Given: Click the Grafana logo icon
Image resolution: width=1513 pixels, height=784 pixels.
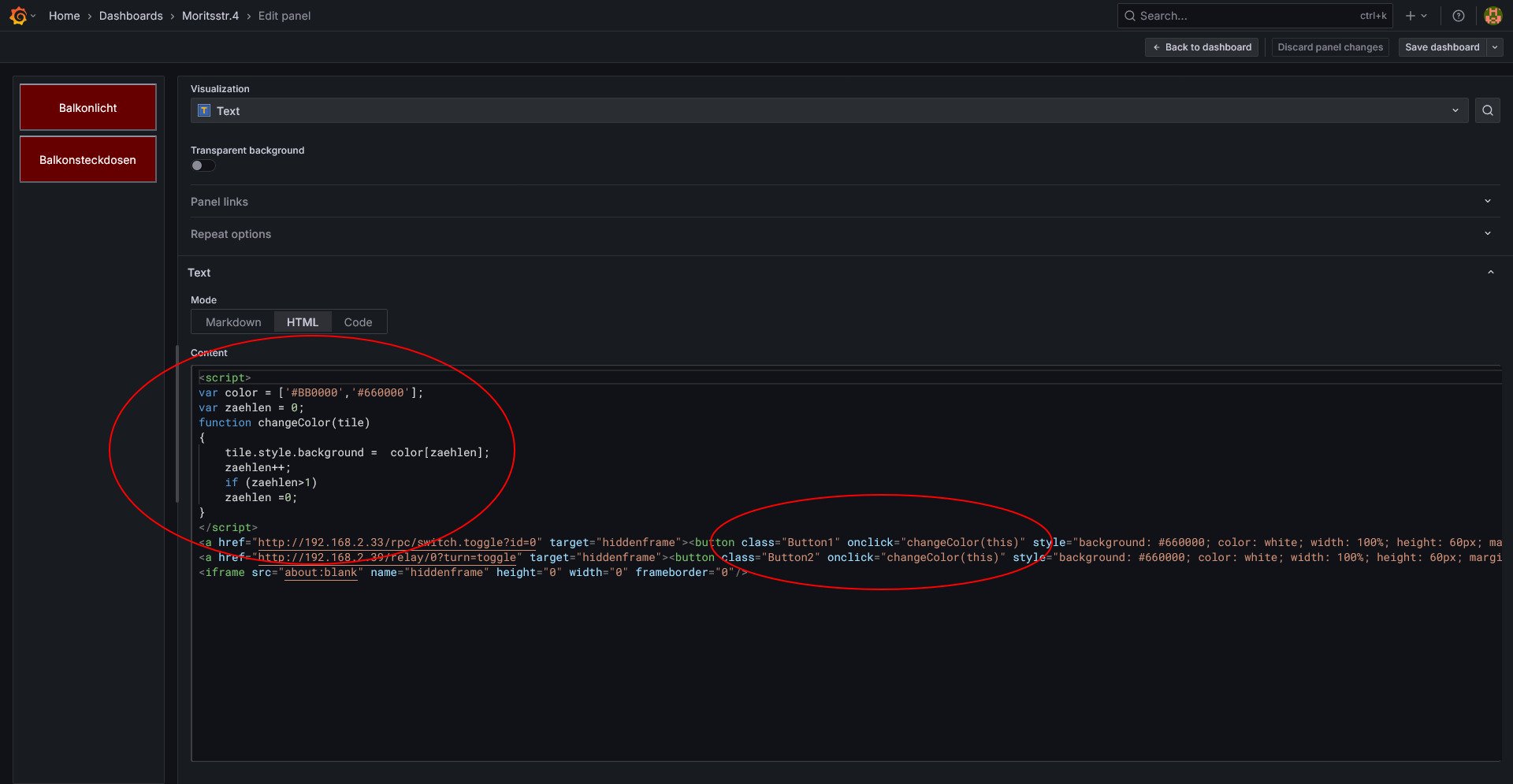Looking at the screenshot, I should (x=18, y=16).
